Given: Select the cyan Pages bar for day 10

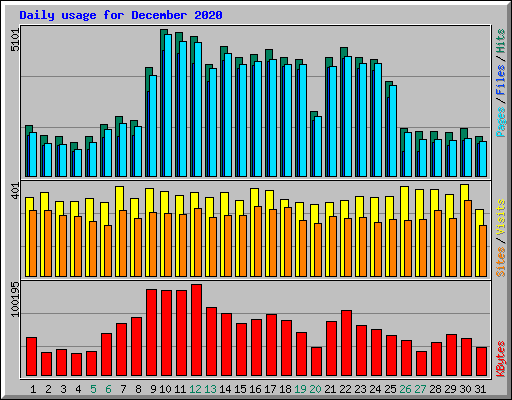Looking at the screenshot, I should [x=168, y=105].
